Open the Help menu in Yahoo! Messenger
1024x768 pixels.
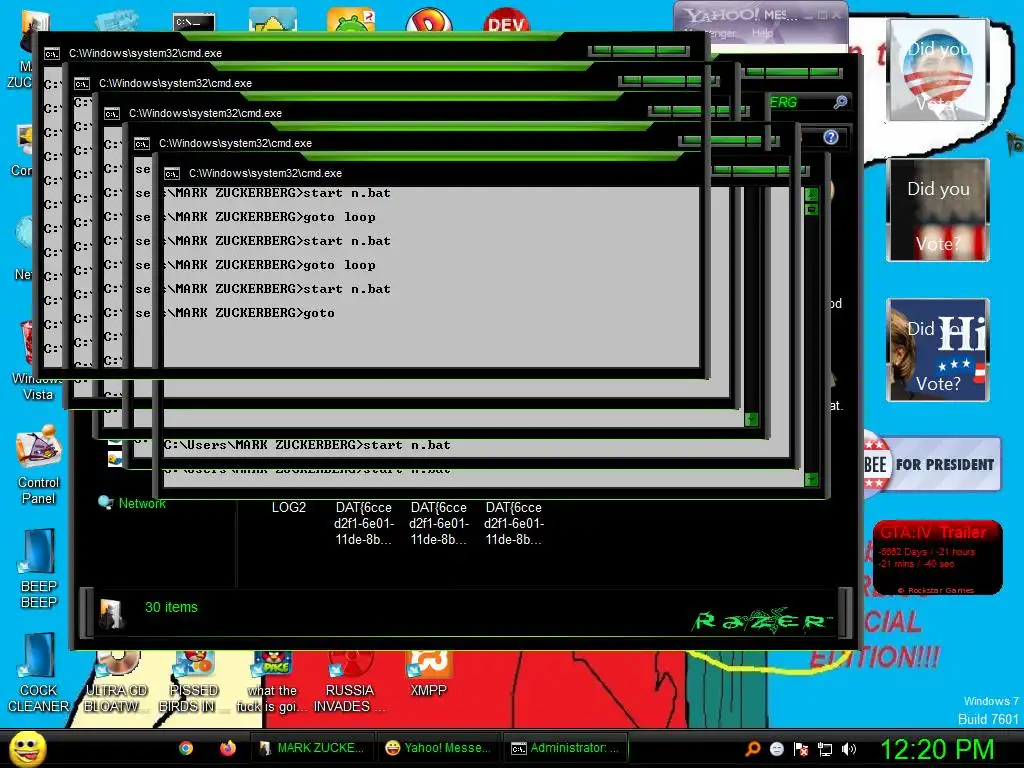(762, 33)
